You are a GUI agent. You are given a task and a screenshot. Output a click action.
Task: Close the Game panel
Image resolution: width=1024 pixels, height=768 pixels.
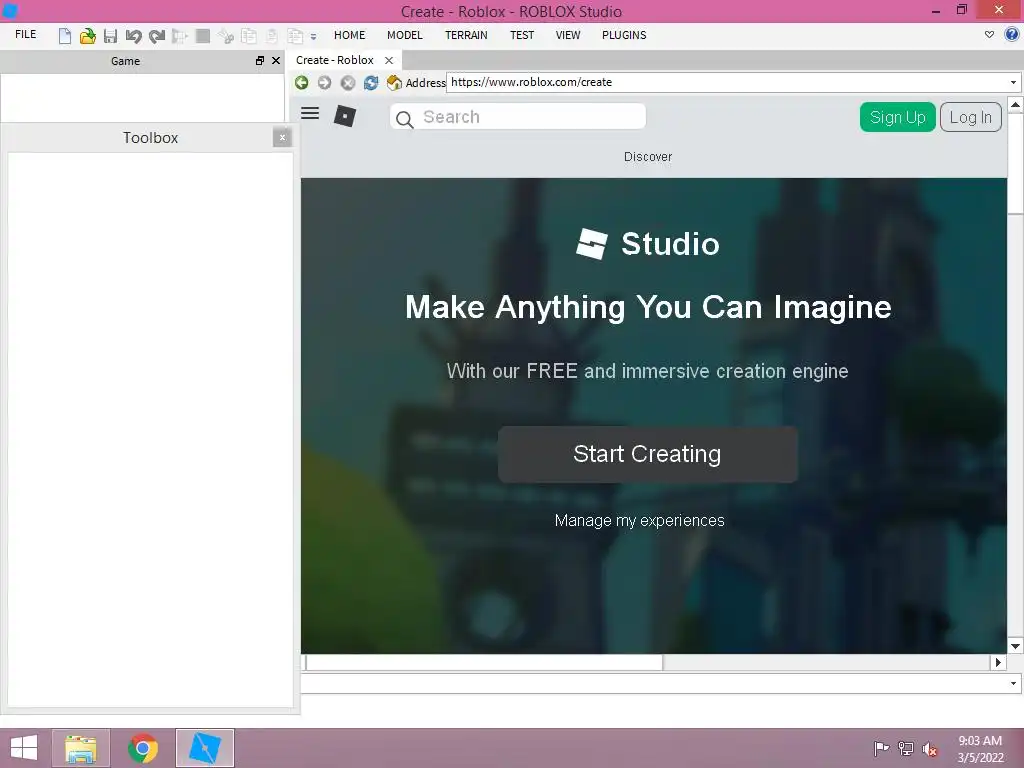276,60
